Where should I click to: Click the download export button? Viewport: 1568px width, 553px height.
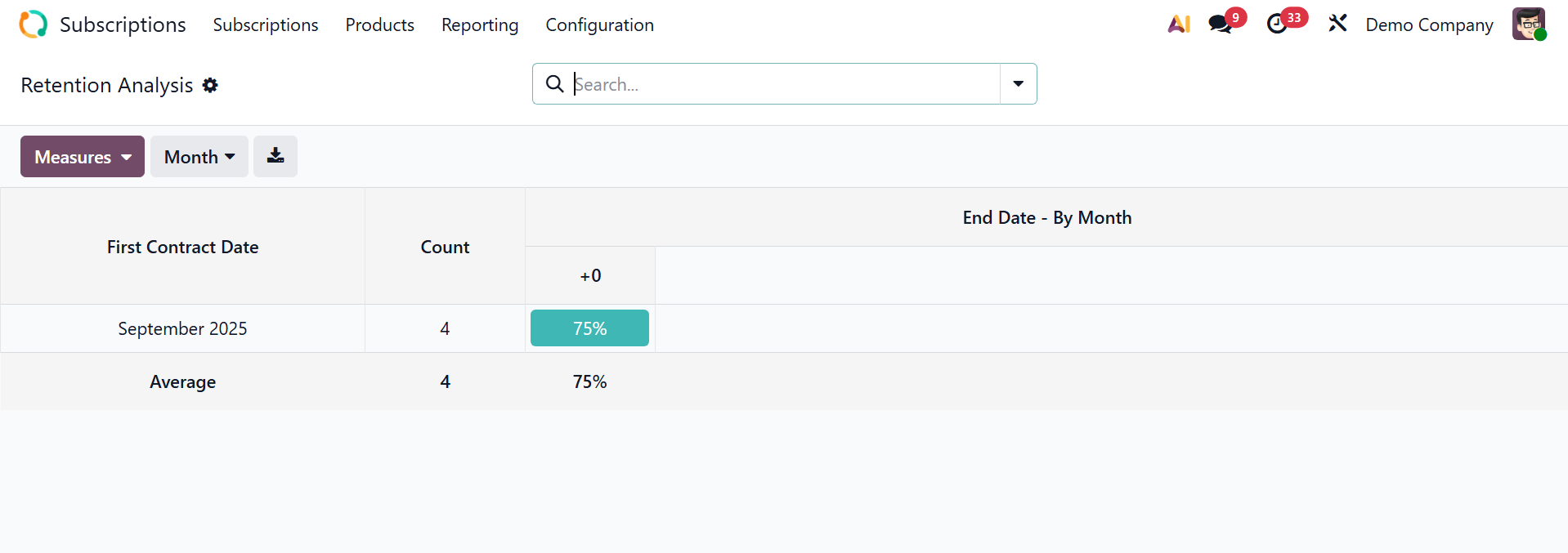276,156
